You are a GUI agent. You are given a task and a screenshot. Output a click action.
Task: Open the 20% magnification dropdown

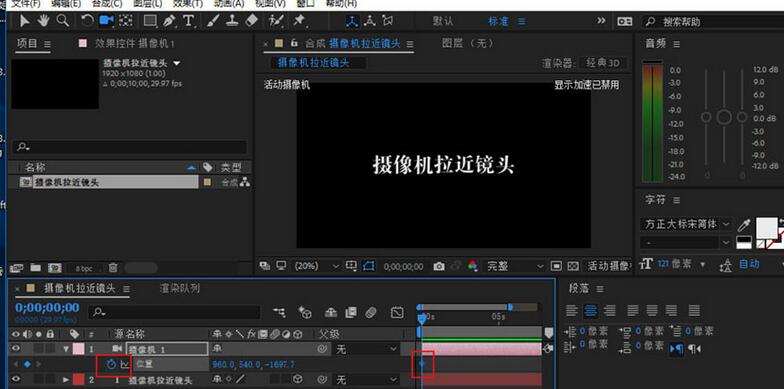point(316,266)
